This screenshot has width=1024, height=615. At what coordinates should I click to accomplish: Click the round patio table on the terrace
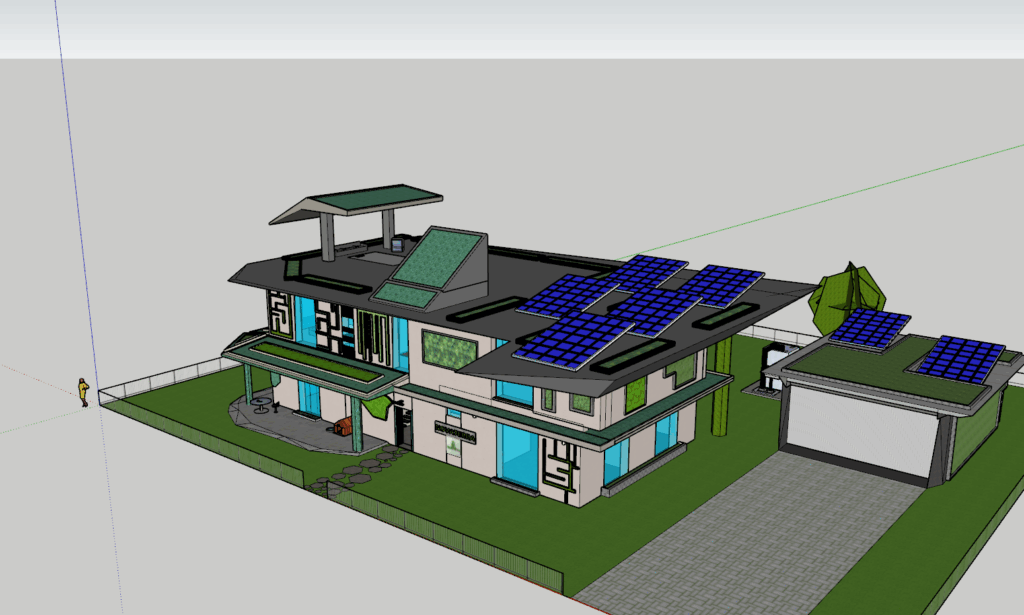(x=261, y=403)
